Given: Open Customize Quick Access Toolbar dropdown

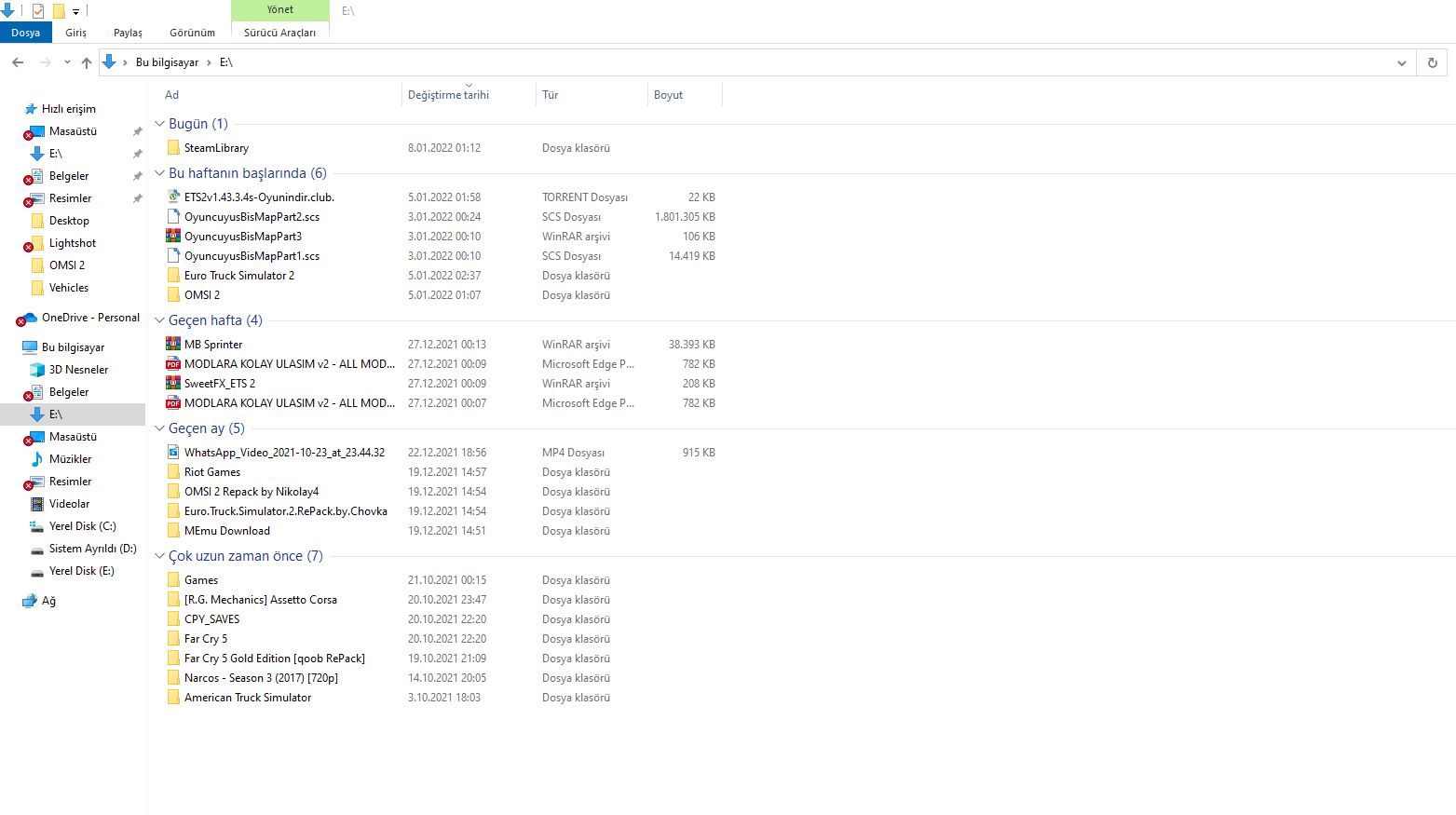Looking at the screenshot, I should point(76,11).
